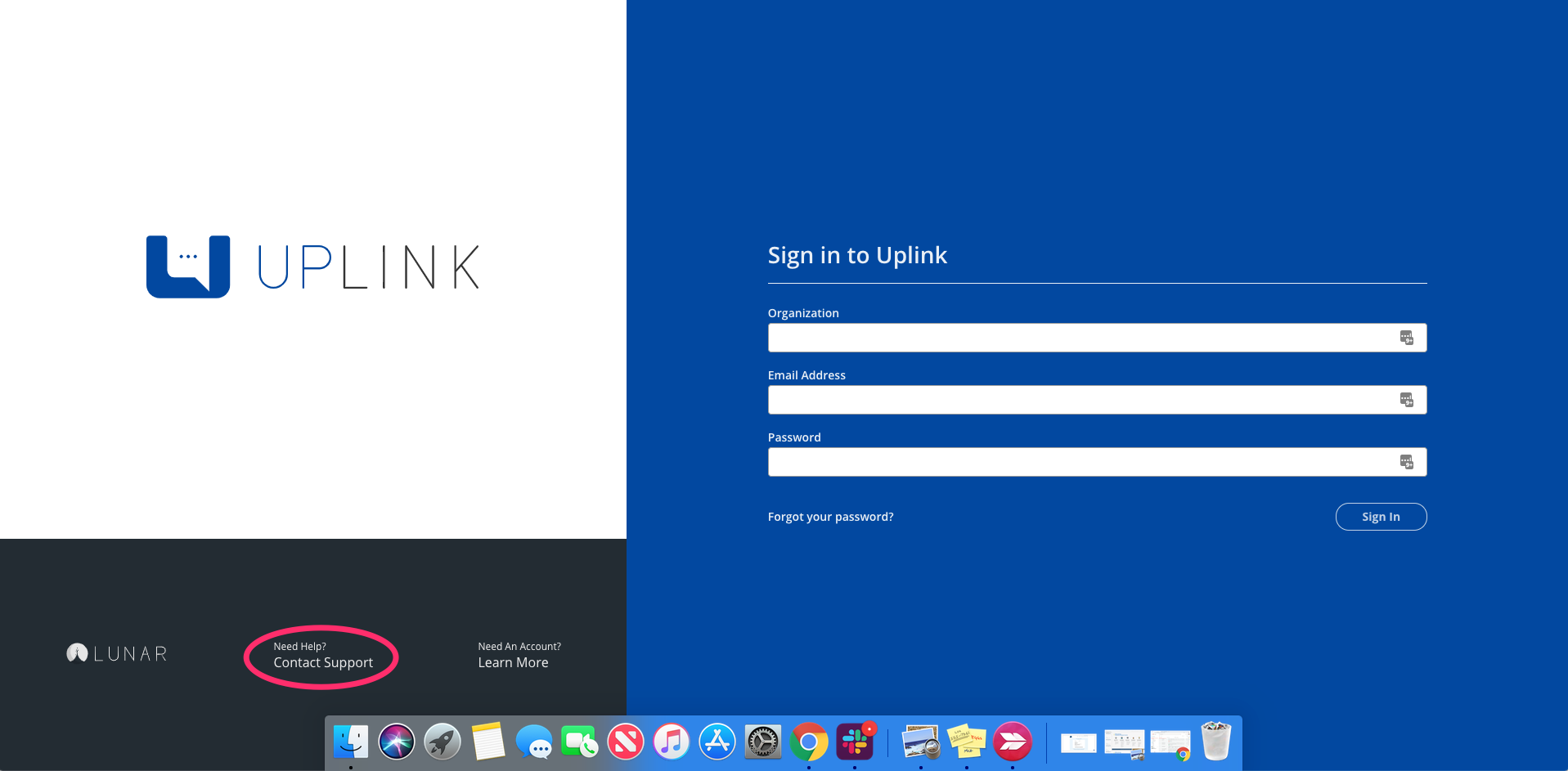1568x771 pixels.
Task: Open Finder from the dock
Action: [351, 742]
